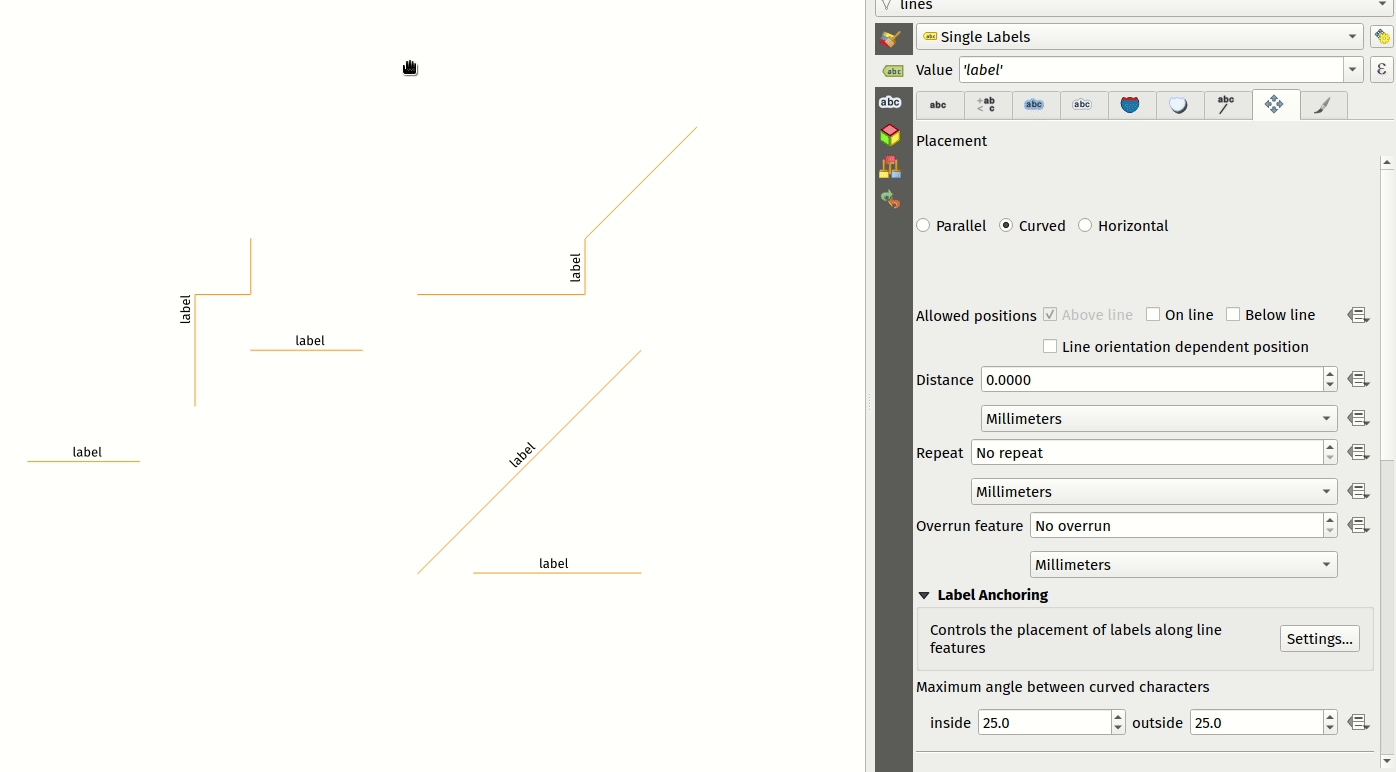Image resolution: width=1396 pixels, height=772 pixels.
Task: Collapse the Label Anchoring section
Action: point(924,595)
